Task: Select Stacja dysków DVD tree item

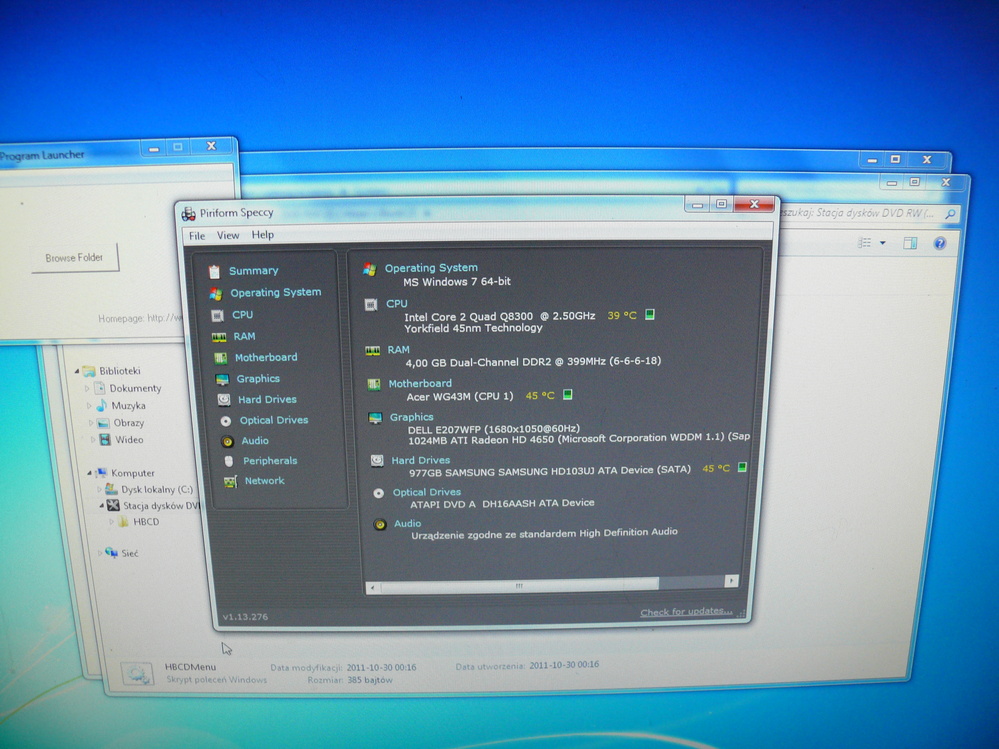Action: [x=162, y=506]
